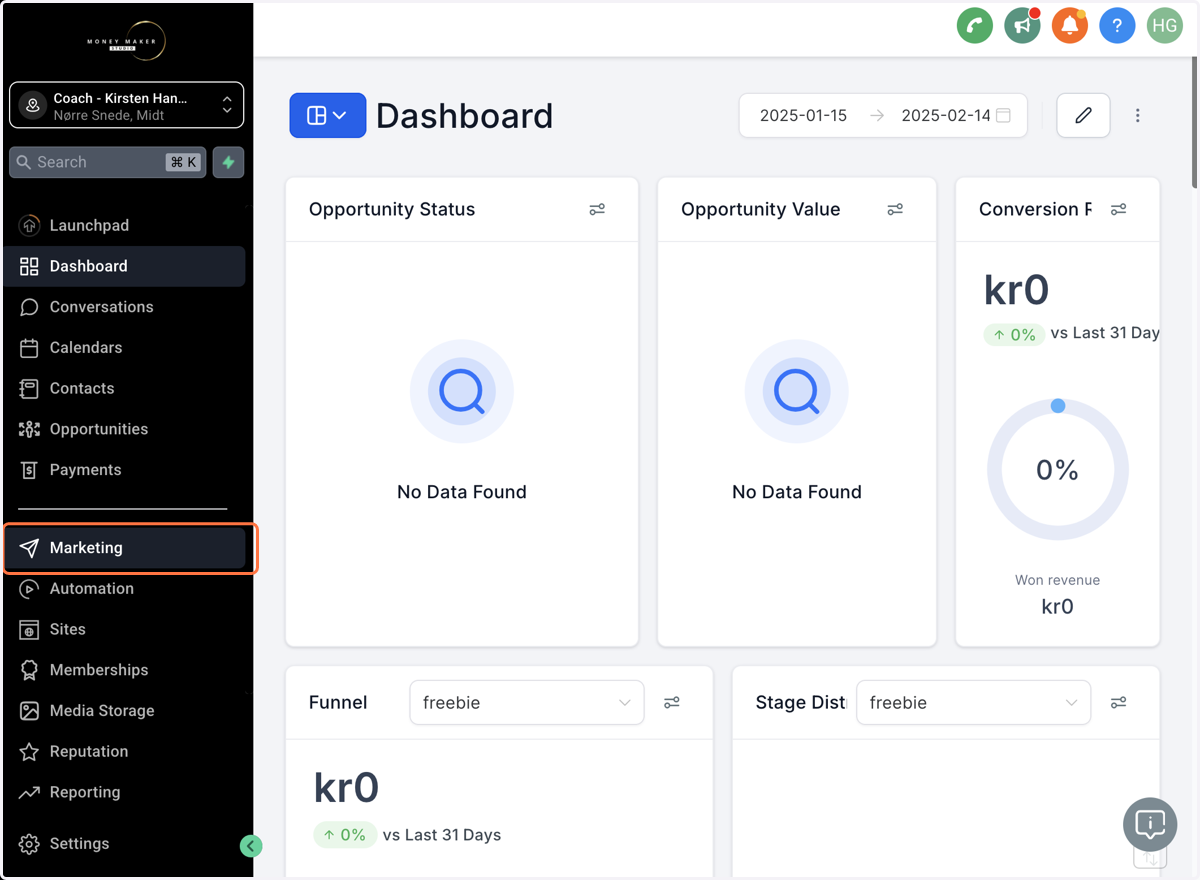Open Opportunities in the sidebar
Viewport: 1200px width, 880px height.
(x=126, y=429)
